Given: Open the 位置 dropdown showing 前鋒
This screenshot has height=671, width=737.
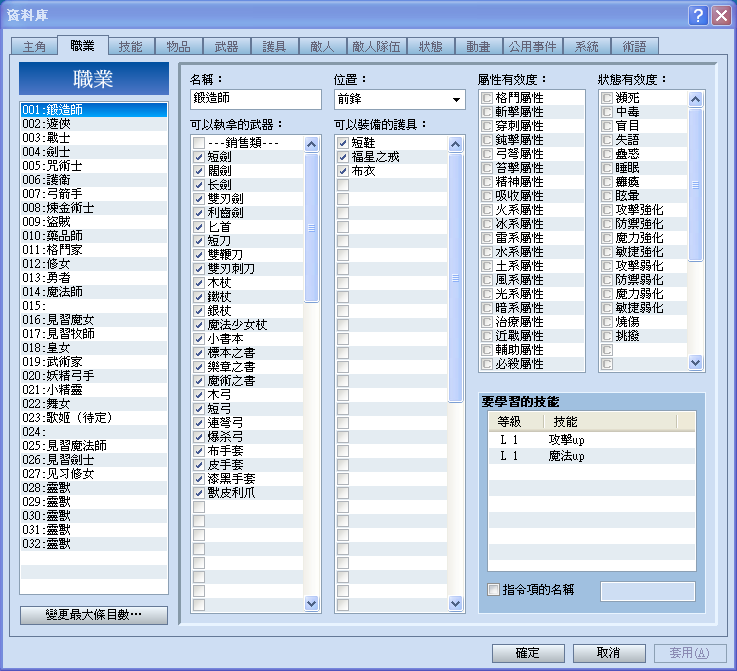Looking at the screenshot, I should click(x=400, y=99).
